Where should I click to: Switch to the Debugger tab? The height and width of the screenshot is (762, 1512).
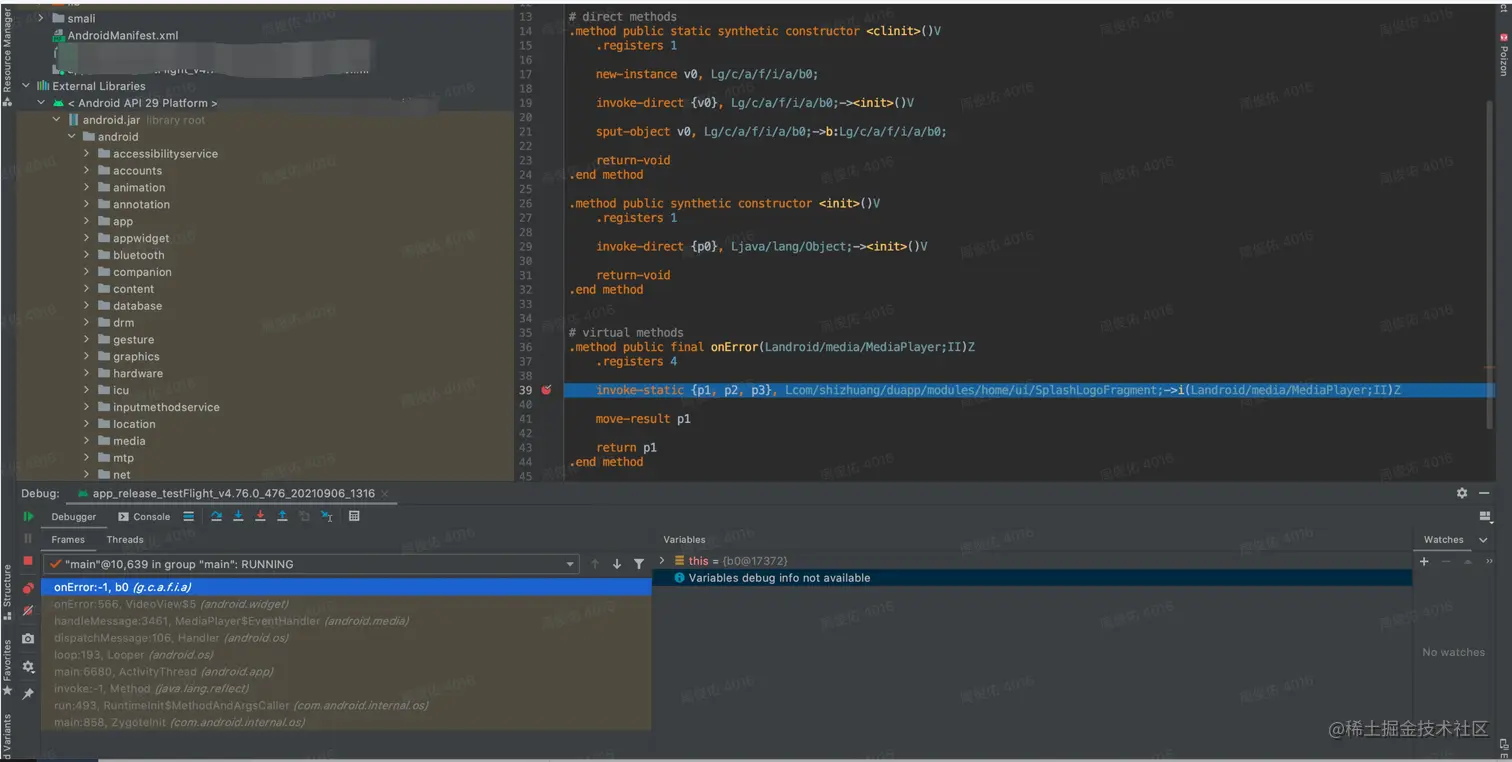[74, 517]
